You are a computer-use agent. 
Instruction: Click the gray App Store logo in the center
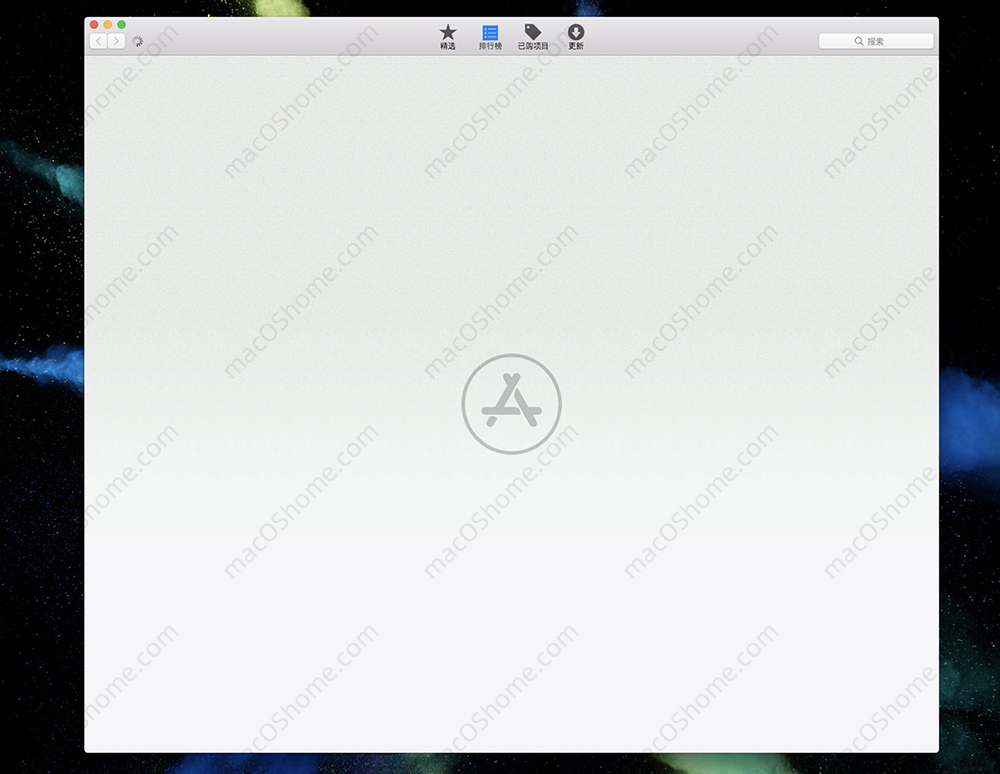511,404
